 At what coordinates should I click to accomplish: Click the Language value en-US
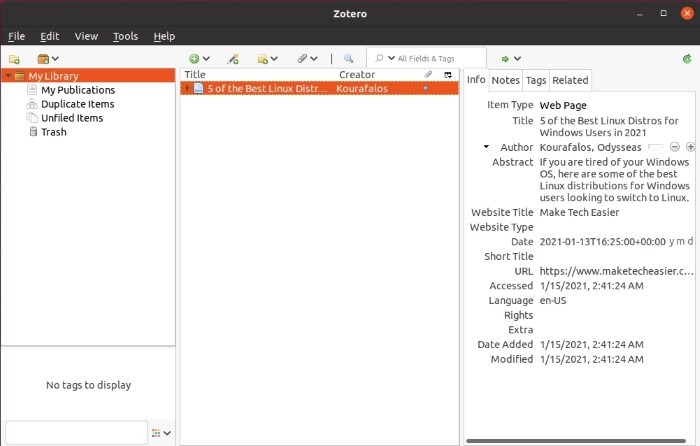coord(553,300)
